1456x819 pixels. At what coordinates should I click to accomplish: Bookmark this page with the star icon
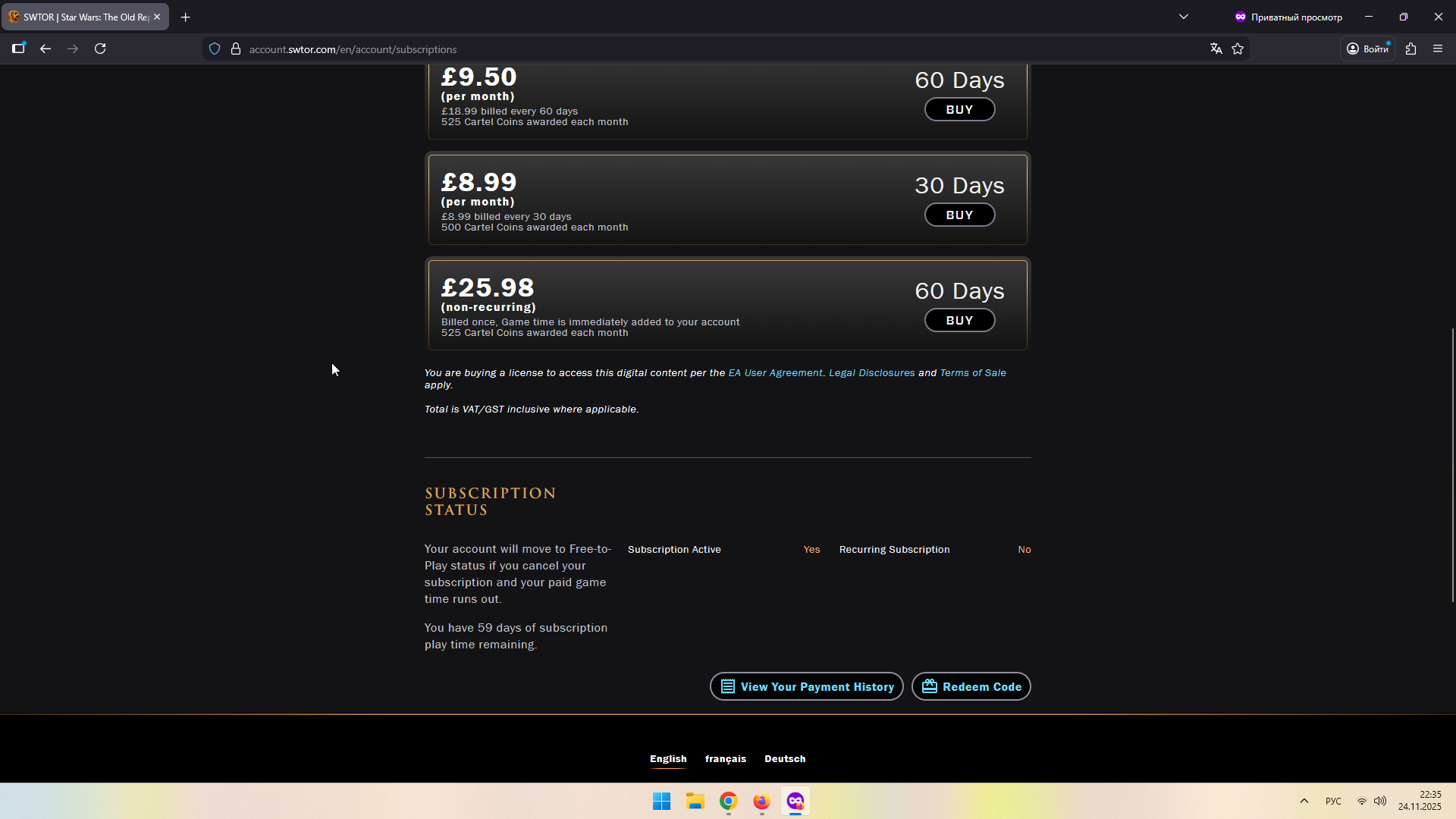pos(1238,49)
